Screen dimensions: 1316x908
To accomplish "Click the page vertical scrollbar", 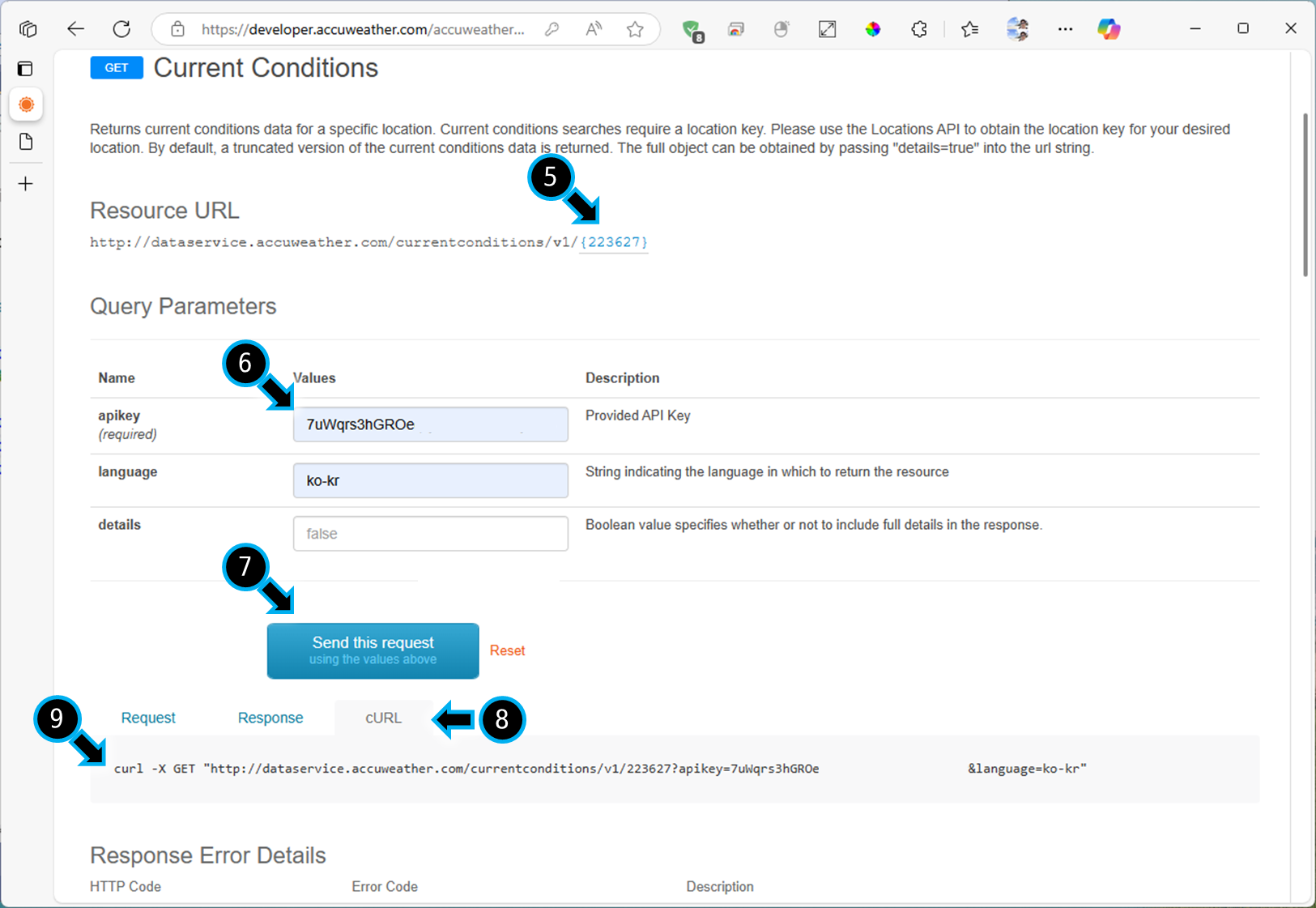I will [x=1305, y=194].
